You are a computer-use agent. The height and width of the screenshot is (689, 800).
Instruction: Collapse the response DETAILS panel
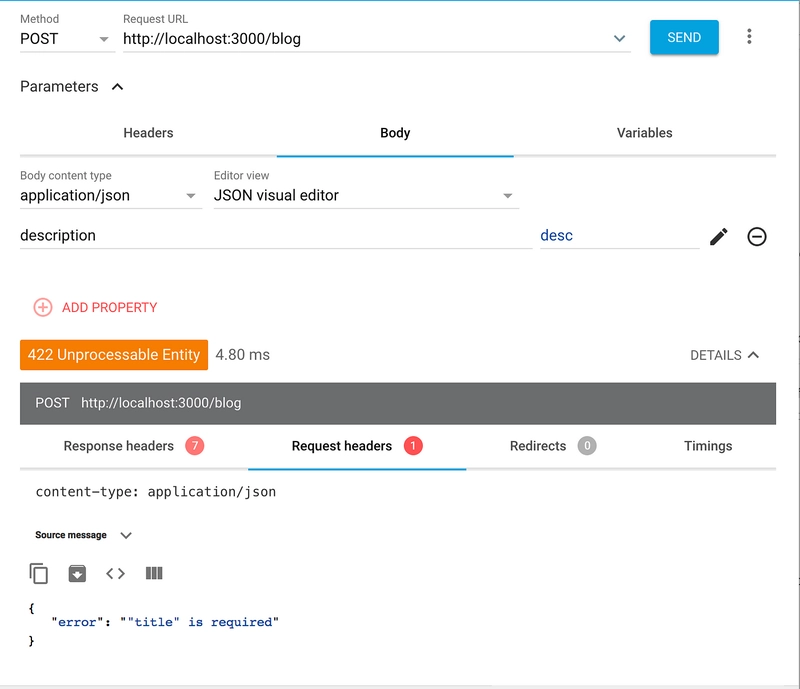coord(724,355)
